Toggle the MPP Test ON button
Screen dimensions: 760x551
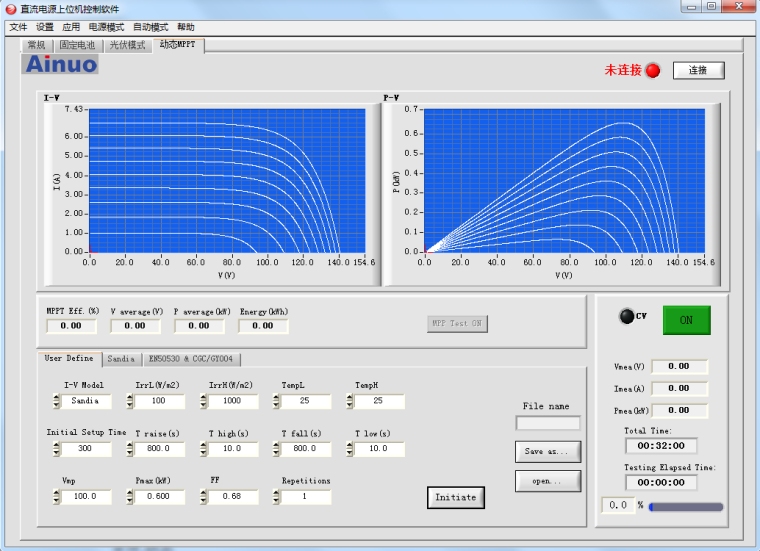pyautogui.click(x=456, y=323)
